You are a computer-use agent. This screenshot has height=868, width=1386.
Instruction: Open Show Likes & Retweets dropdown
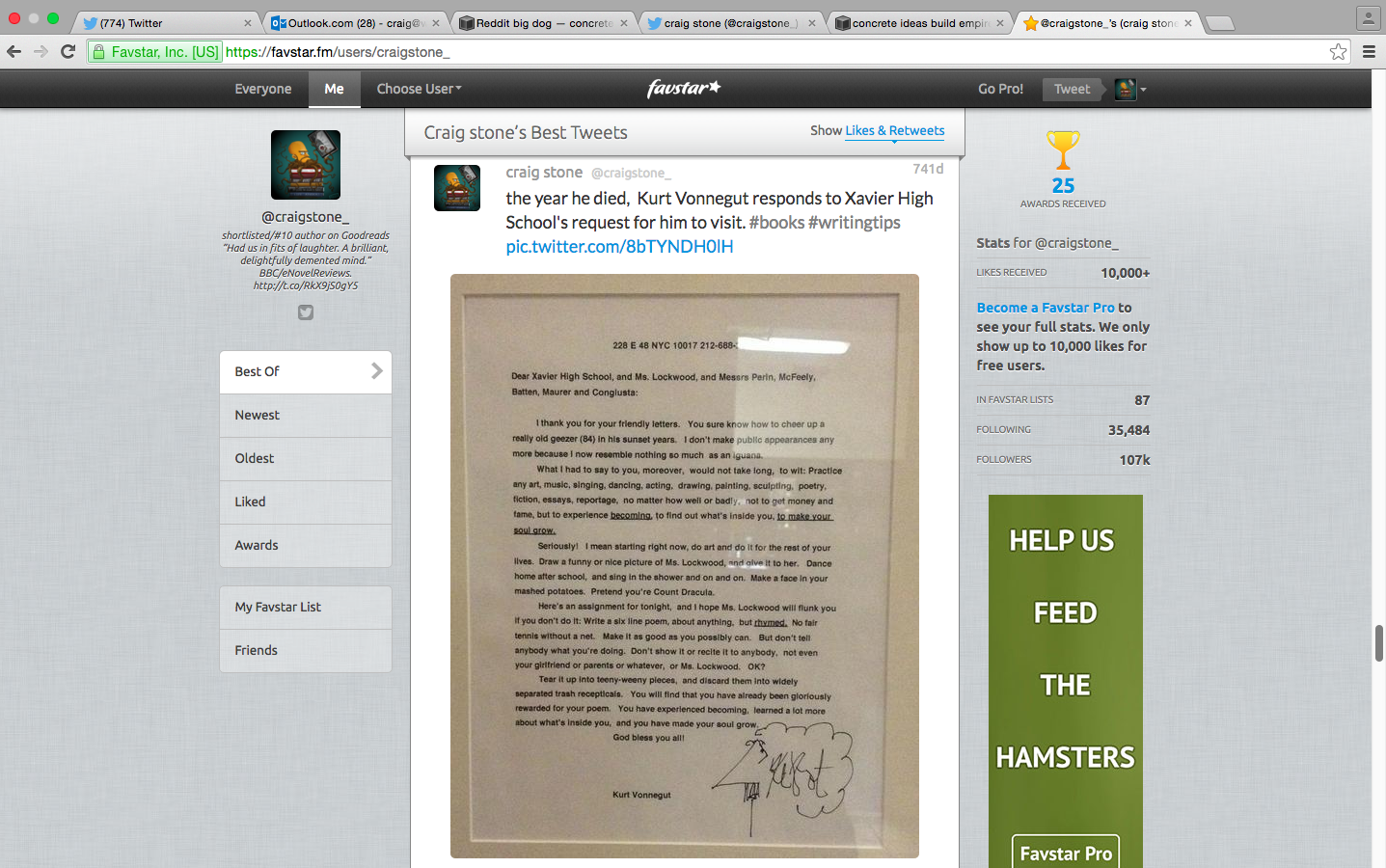894,131
